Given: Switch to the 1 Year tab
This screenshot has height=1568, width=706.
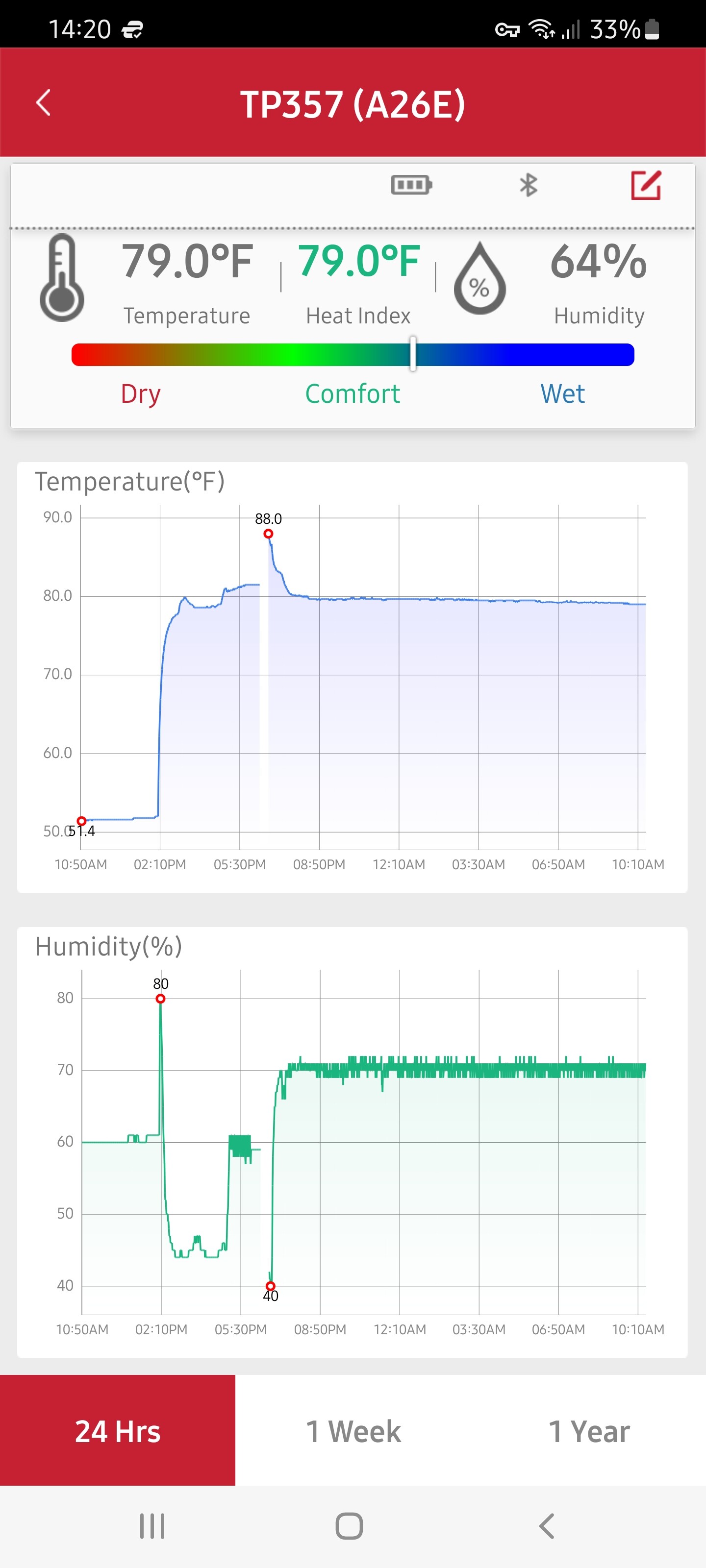Looking at the screenshot, I should pos(588,1430).
